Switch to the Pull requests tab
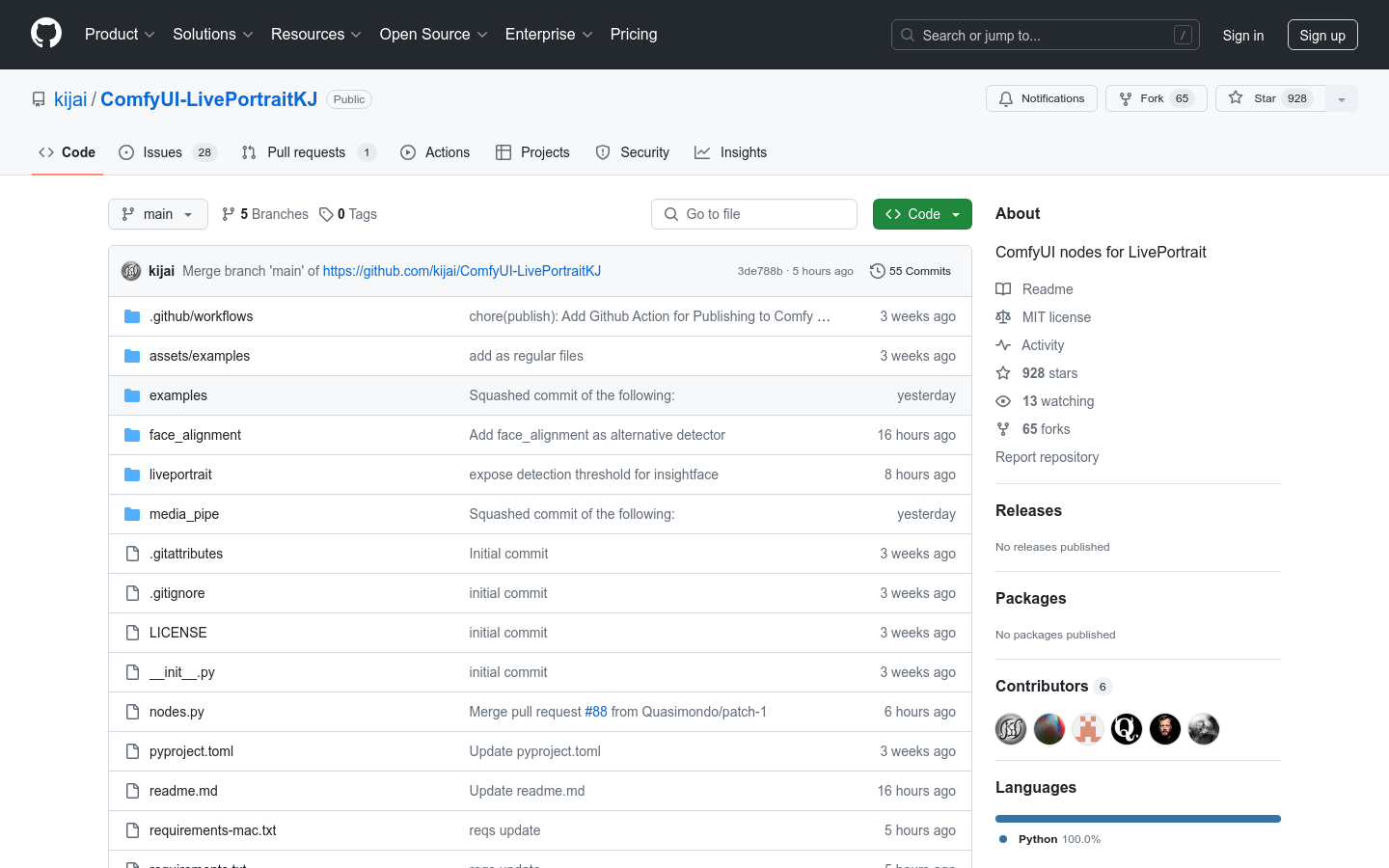Screen dimensions: 1389x868 pyautogui.click(x=309, y=152)
